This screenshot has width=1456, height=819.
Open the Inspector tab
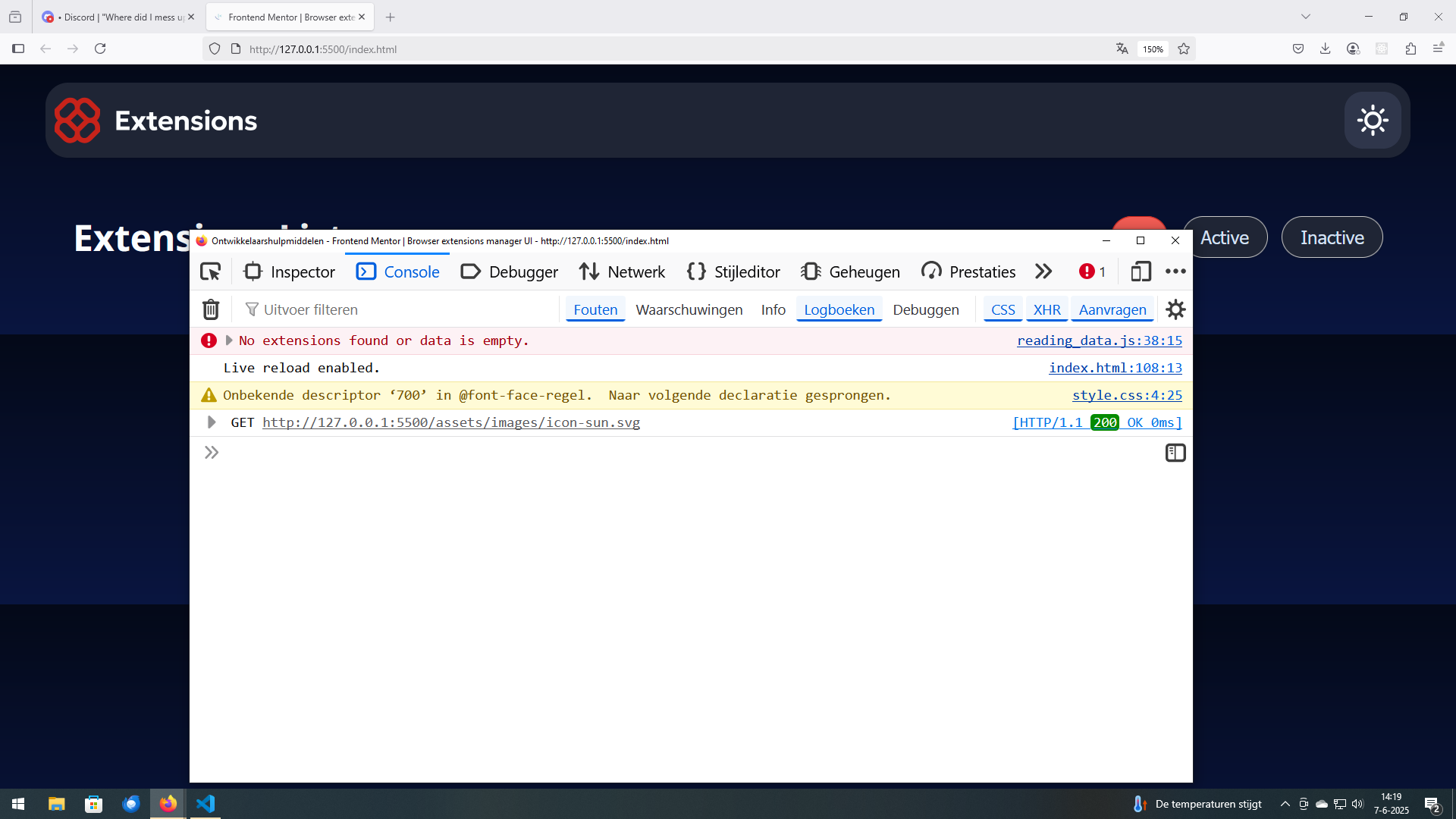click(289, 271)
